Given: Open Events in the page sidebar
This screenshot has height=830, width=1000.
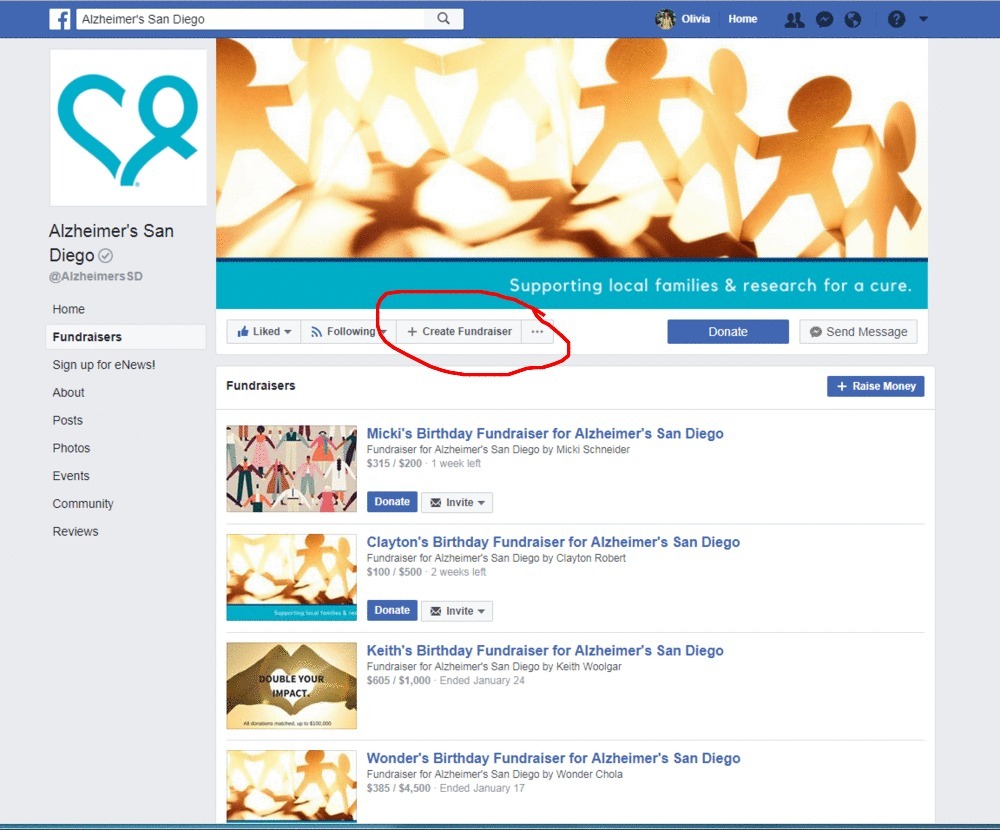Looking at the screenshot, I should tap(71, 476).
